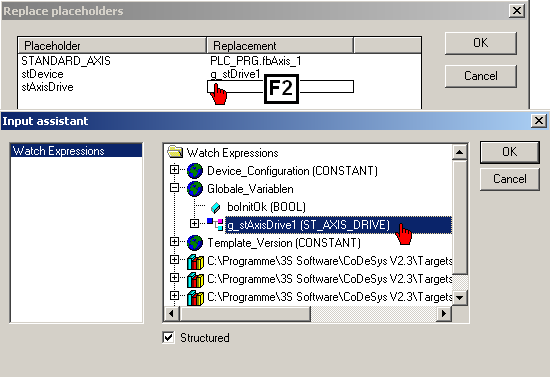This screenshot has width=553, height=377.
Task: Cancel the Input assistant dialog
Action: [x=509, y=179]
